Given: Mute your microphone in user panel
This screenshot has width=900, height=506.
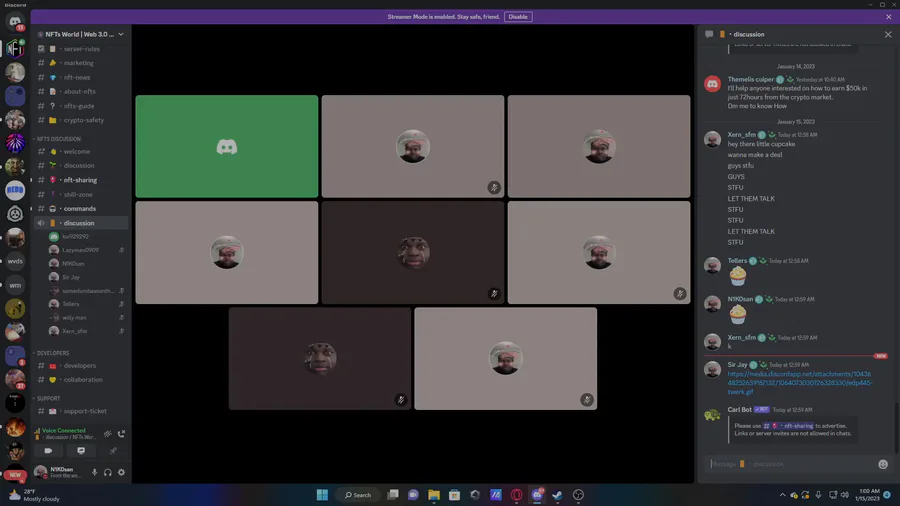Looking at the screenshot, I should pos(94,472).
